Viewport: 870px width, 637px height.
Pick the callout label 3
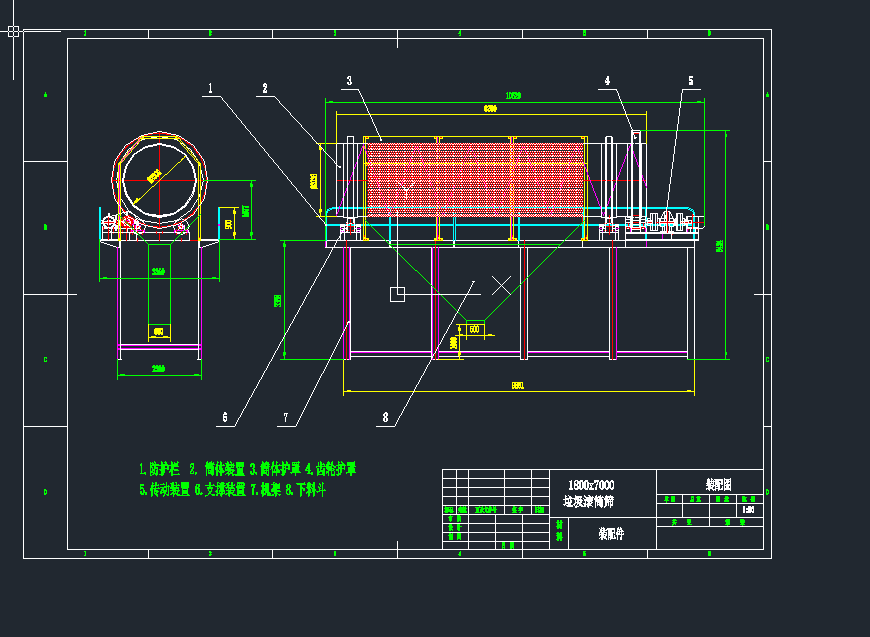click(349, 81)
